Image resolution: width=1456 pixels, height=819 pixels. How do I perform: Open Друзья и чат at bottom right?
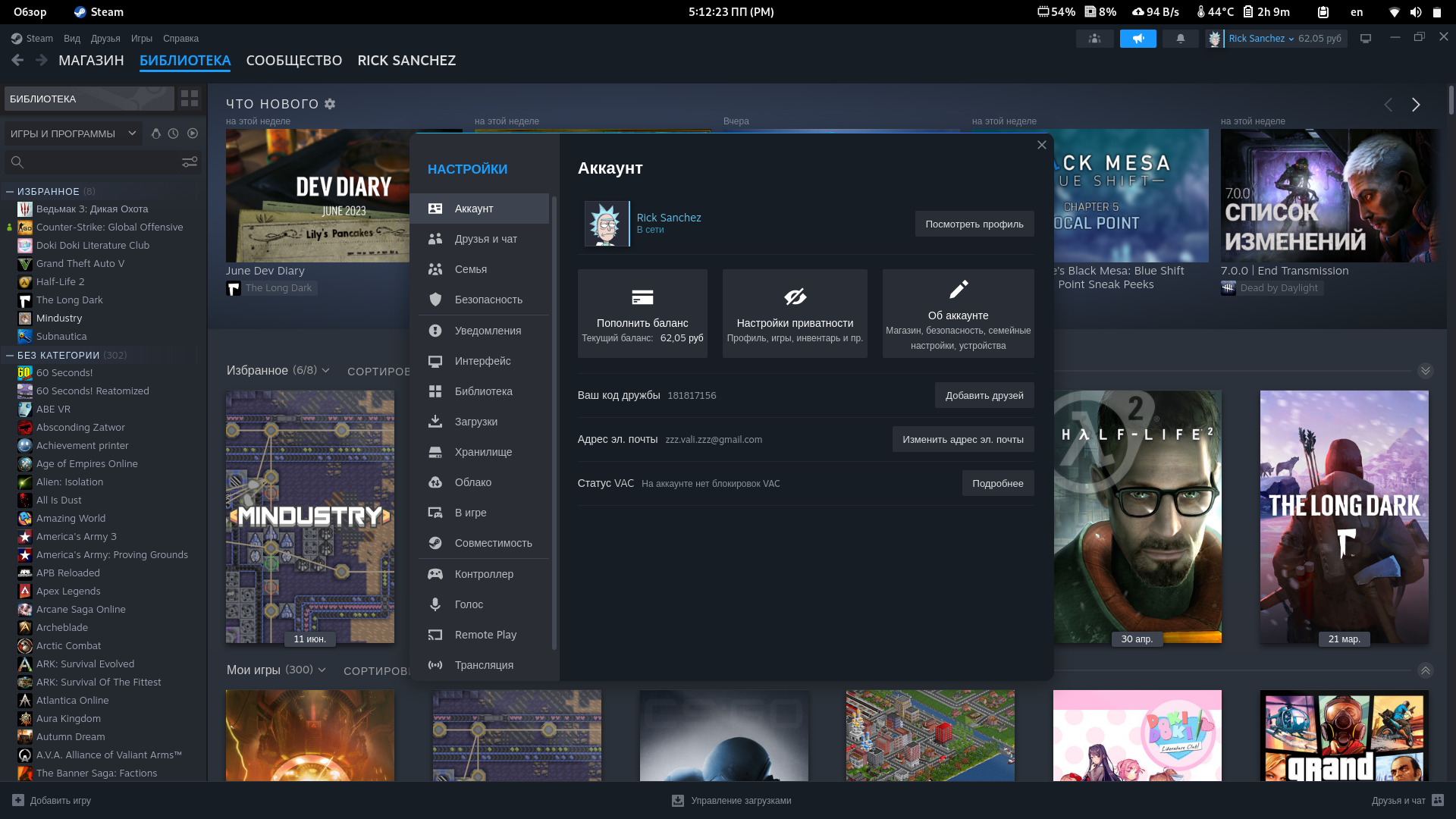tap(1407, 800)
